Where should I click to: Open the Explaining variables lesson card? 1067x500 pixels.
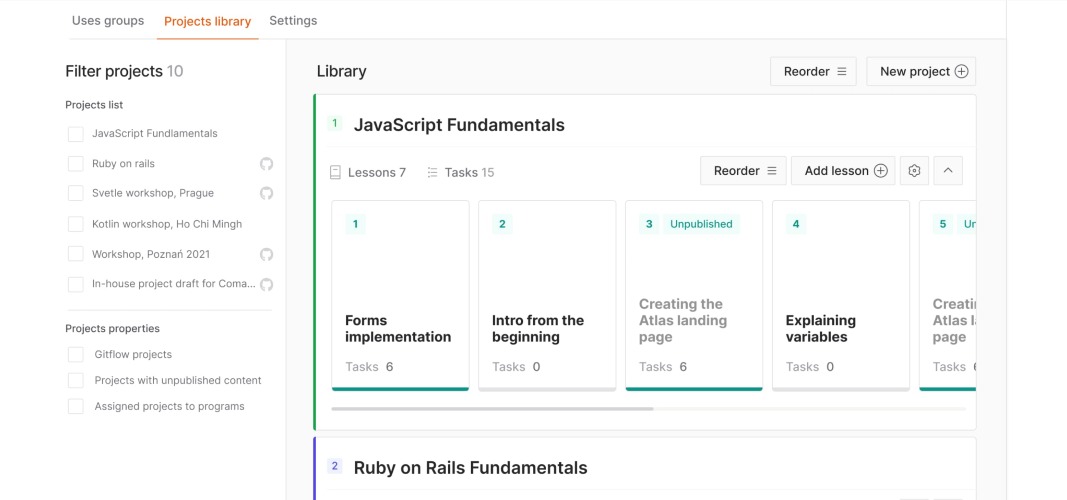coord(841,295)
